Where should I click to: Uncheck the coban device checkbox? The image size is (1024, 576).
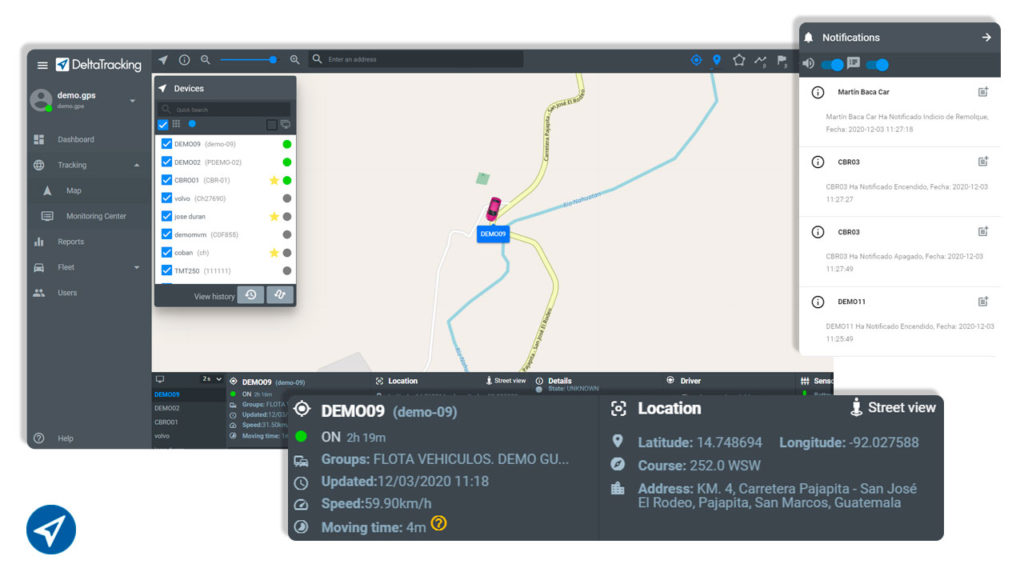coord(167,253)
